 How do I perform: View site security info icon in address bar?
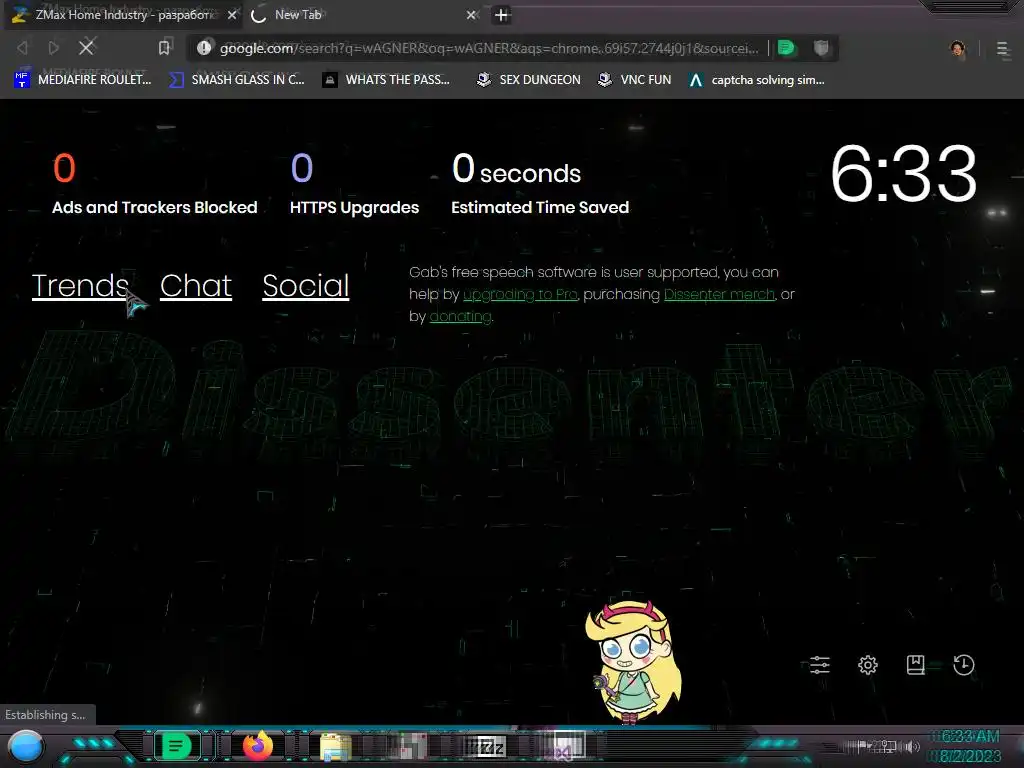(x=204, y=48)
